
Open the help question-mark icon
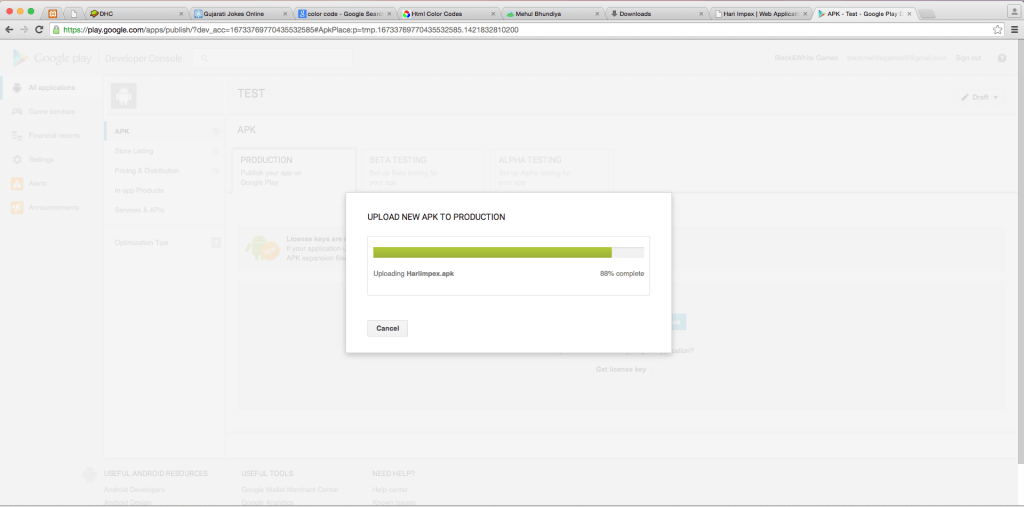click(1002, 58)
